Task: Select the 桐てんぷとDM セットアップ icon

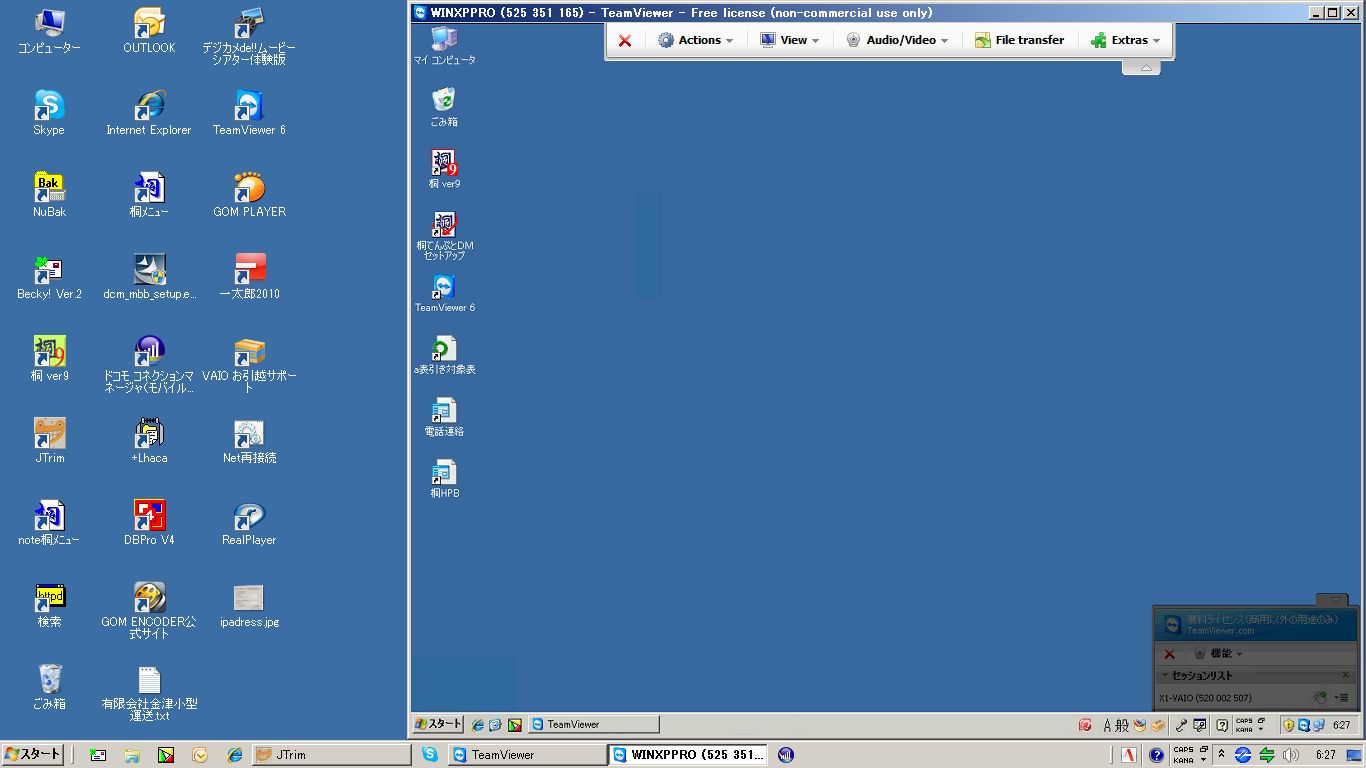Action: [x=445, y=236]
